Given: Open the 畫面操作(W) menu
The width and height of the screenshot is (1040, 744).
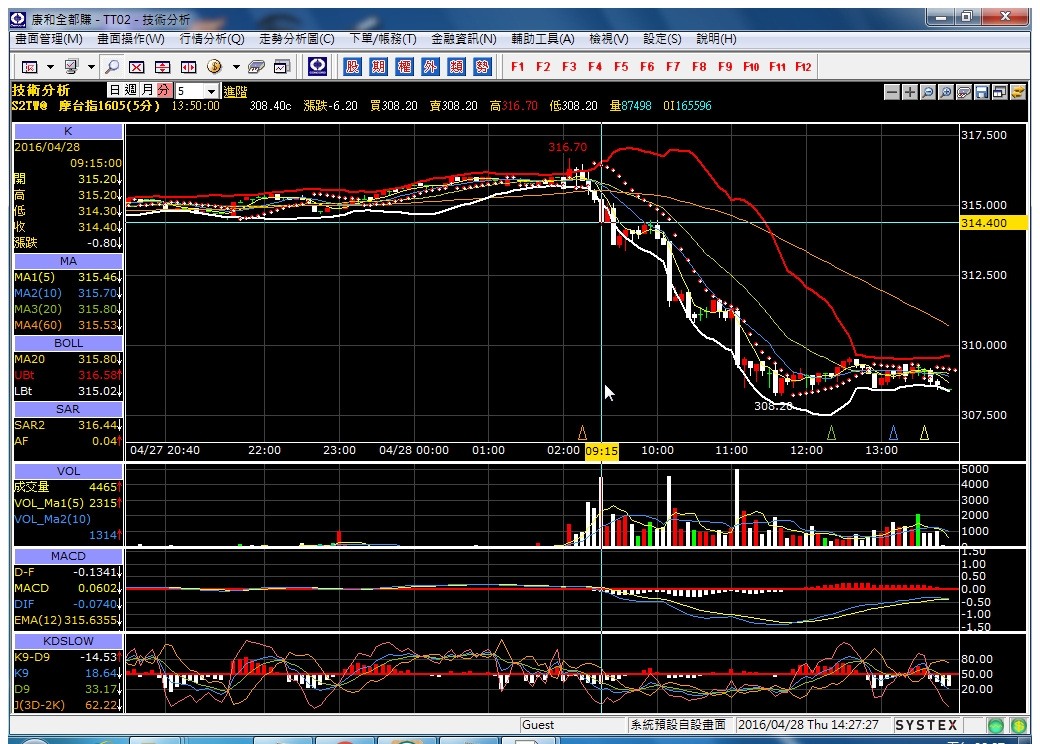Looking at the screenshot, I should coord(131,39).
